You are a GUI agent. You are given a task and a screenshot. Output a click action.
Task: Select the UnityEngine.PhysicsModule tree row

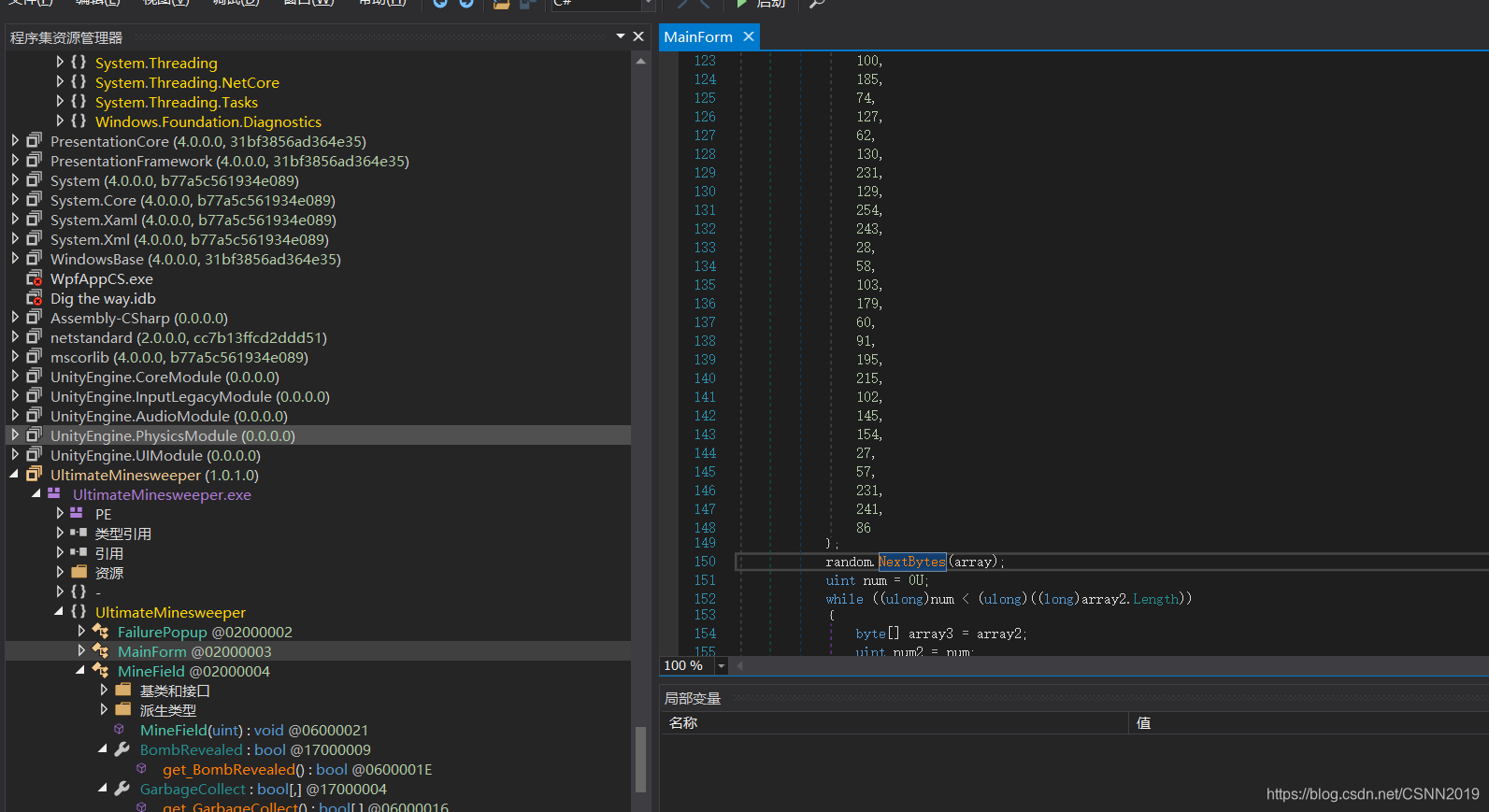click(318, 435)
